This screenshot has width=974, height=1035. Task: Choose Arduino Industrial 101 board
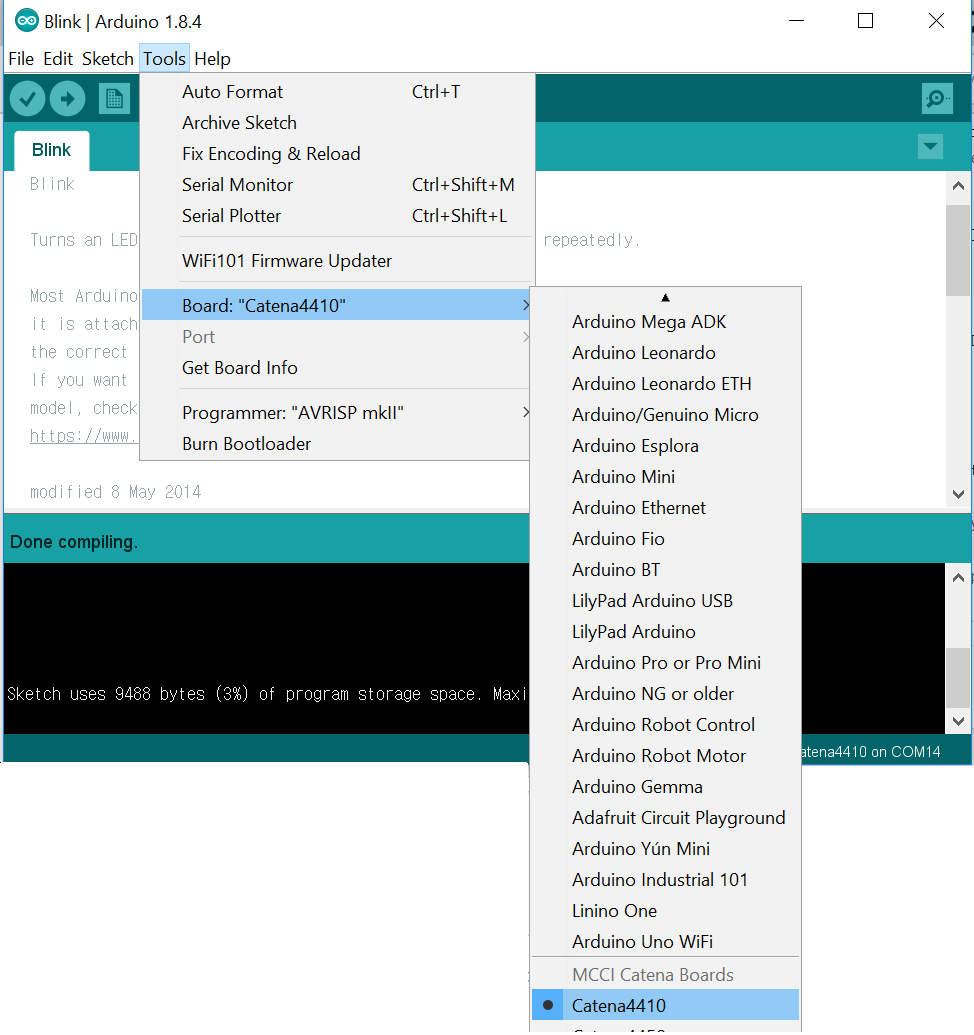[x=665, y=880]
